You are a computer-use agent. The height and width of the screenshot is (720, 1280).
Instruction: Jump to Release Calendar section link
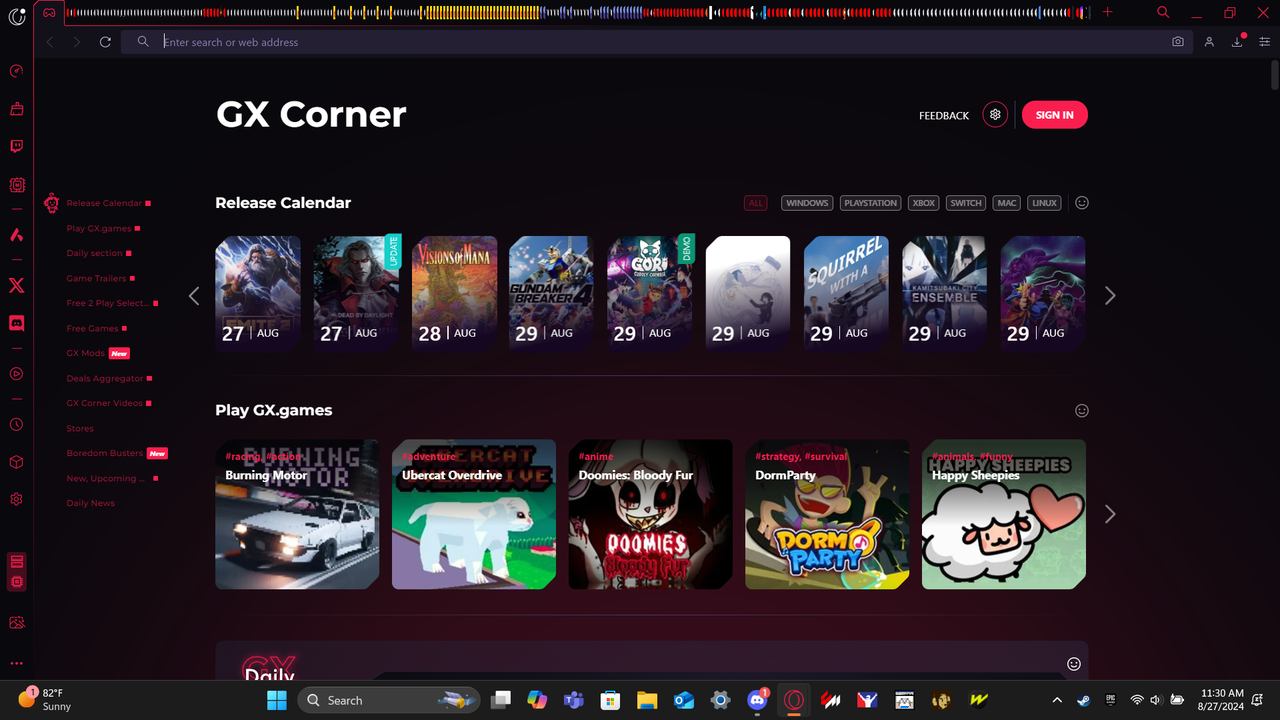point(104,203)
